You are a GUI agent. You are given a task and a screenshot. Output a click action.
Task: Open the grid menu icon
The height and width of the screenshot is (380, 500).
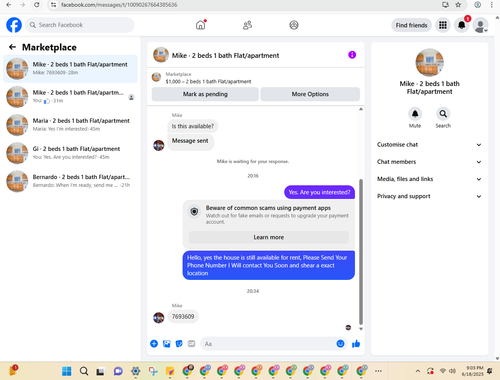click(x=443, y=25)
